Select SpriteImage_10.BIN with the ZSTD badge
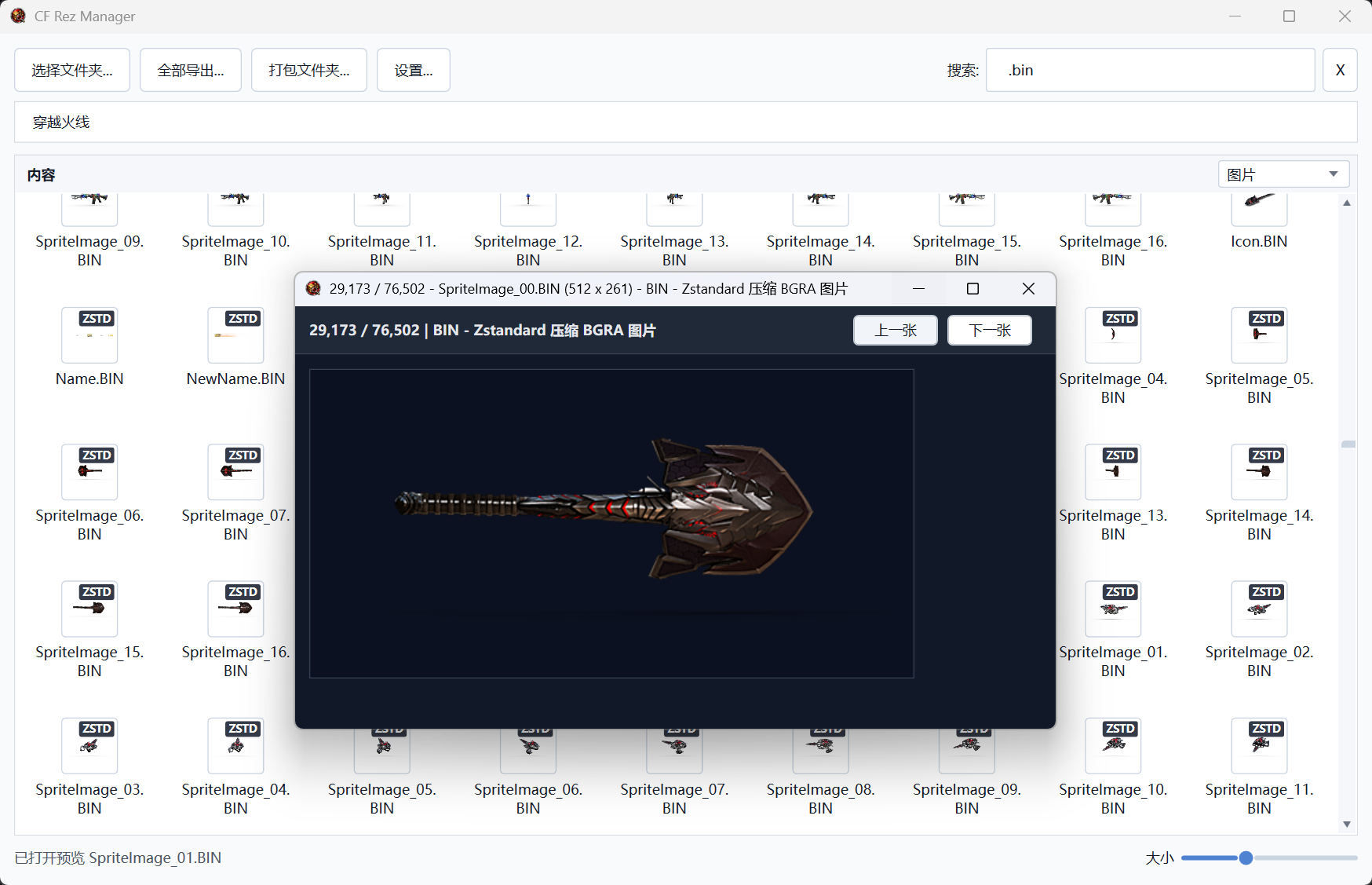The height and width of the screenshot is (885, 1372). 1113,746
